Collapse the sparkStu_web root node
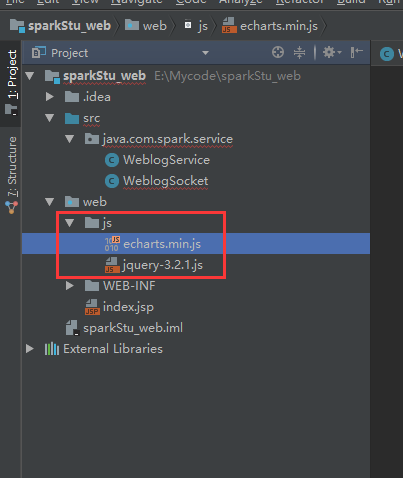The height and width of the screenshot is (478, 403). (x=30, y=76)
